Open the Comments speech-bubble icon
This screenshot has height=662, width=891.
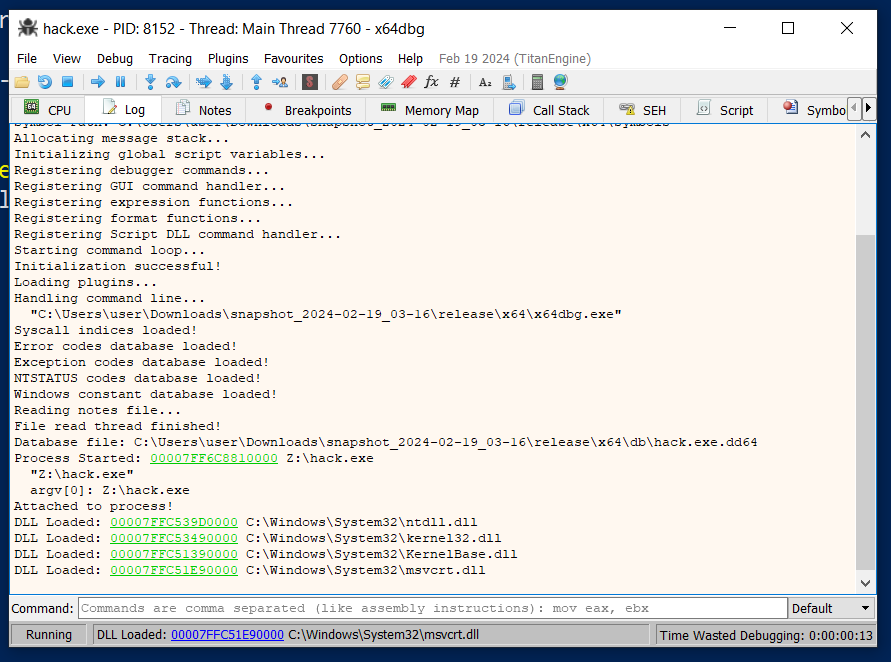pyautogui.click(x=363, y=82)
